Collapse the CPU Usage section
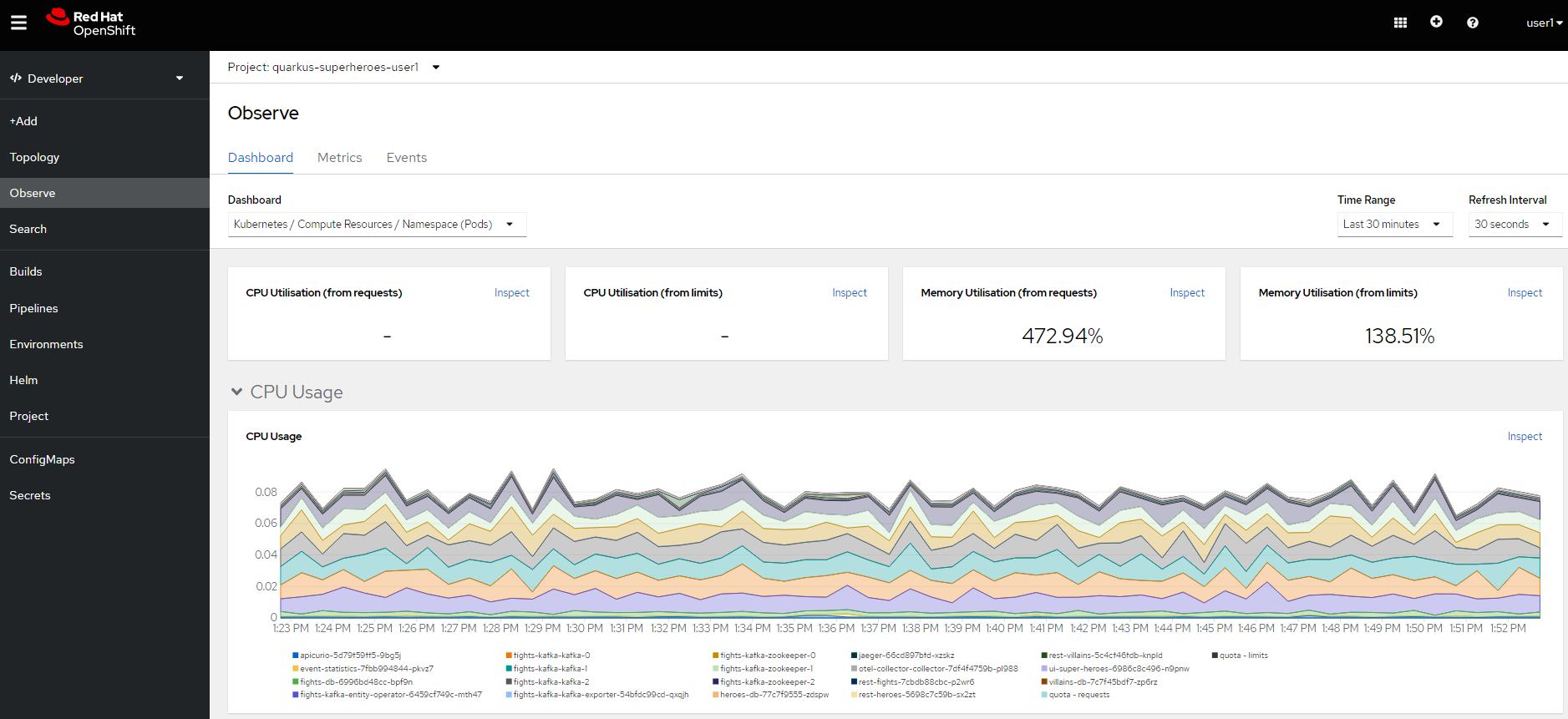 click(236, 392)
